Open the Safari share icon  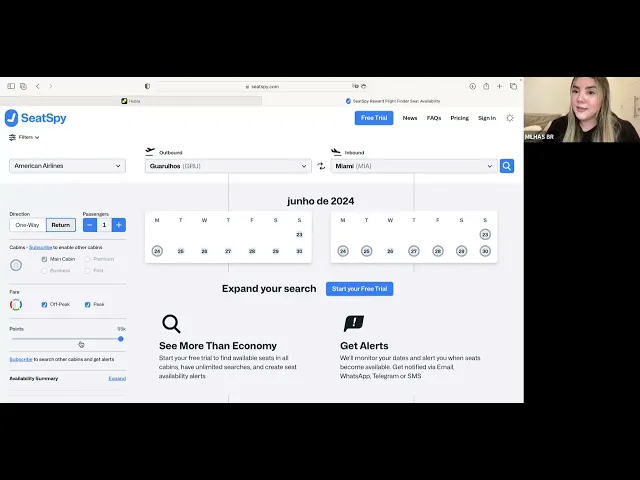tap(486, 86)
